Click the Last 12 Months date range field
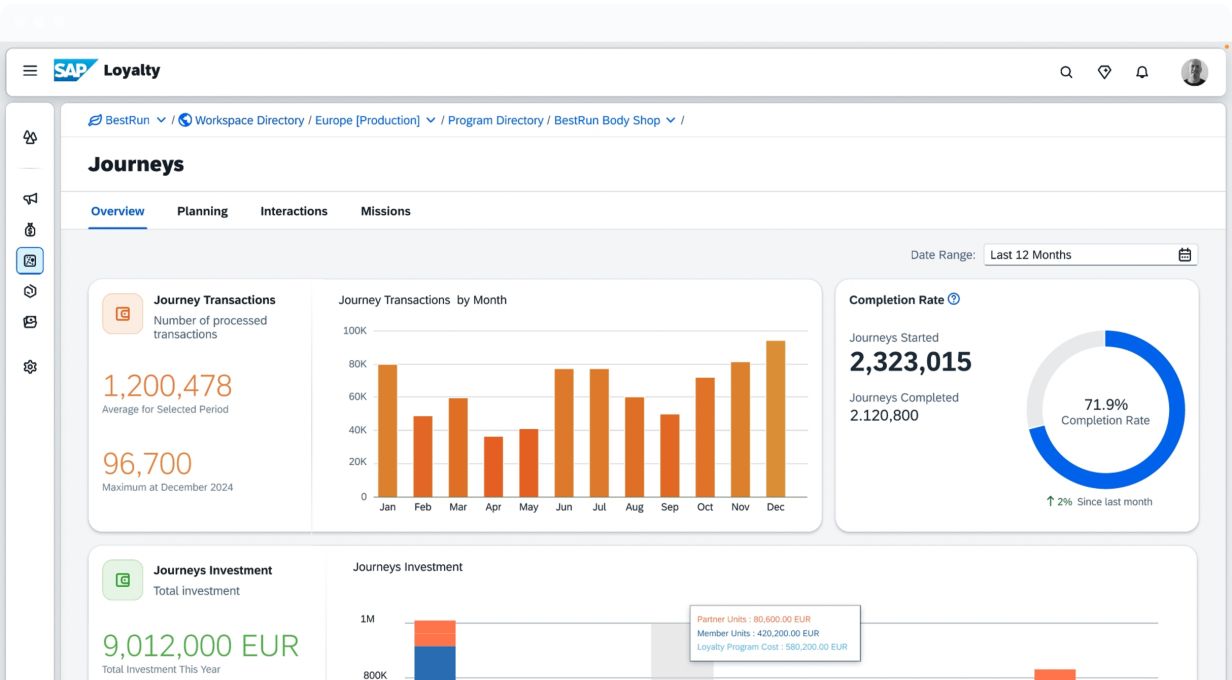Image resolution: width=1232 pixels, height=680 pixels. pyautogui.click(x=1078, y=255)
